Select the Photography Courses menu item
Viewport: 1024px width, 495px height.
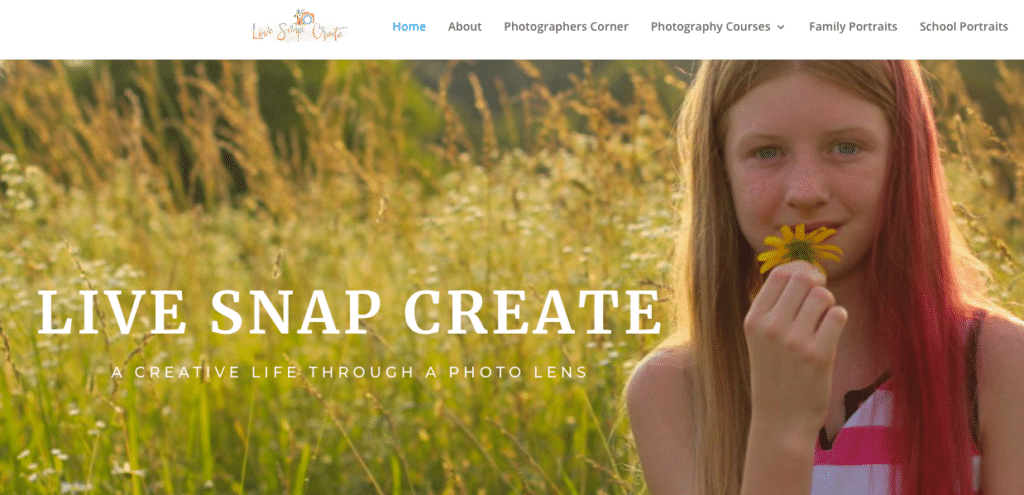711,27
